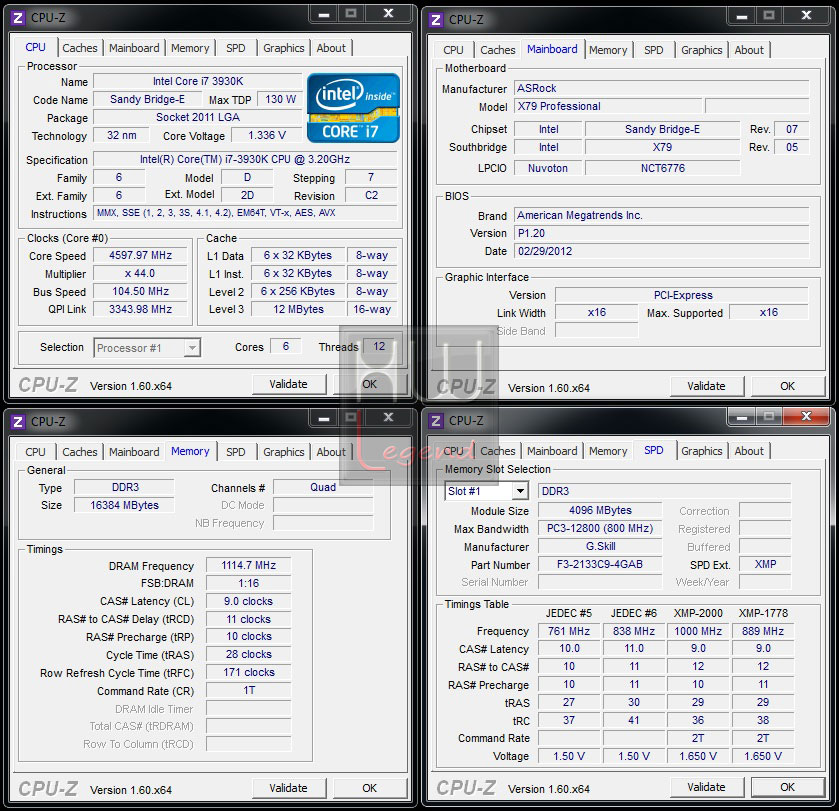Click the SPD Ext. value XMP
This screenshot has width=839, height=811.
765,564
